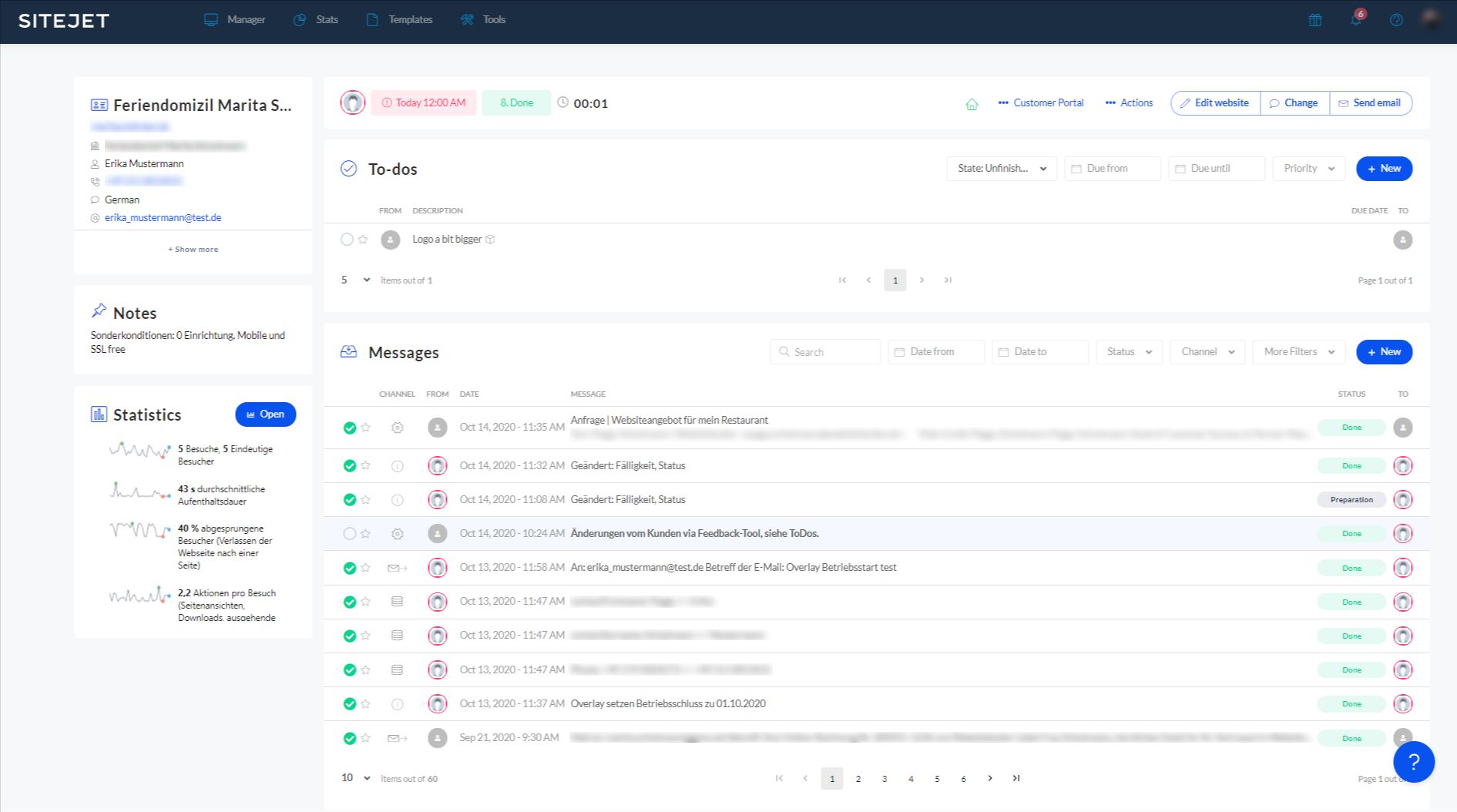
Task: Click the timer clock icon beside 00:01
Action: point(563,102)
